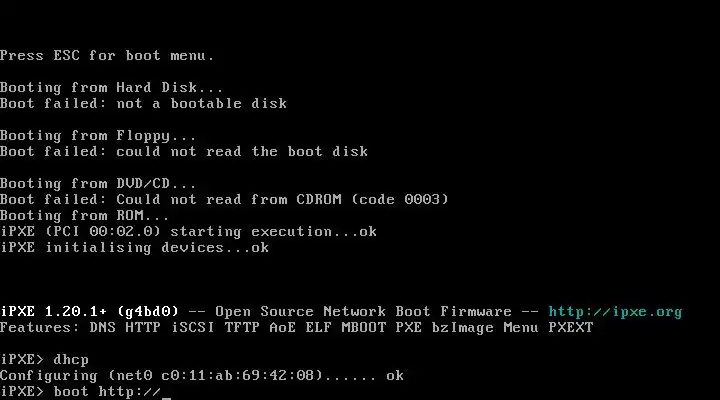The height and width of the screenshot is (400, 720).
Task: Click the 'Press ESC for boot menu' line
Action: (107, 56)
